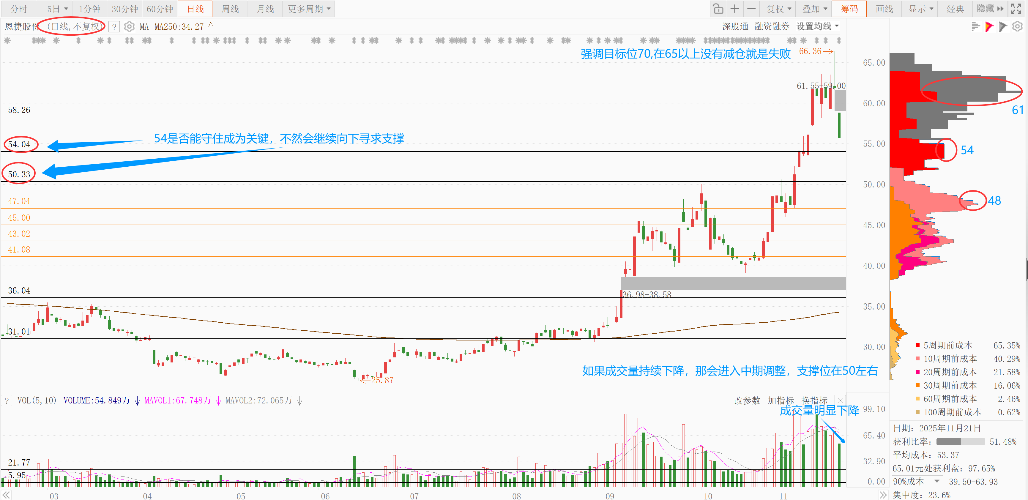The width and height of the screenshot is (1028, 500).
Task: Click the 深股通 label
Action: pyautogui.click(x=734, y=27)
